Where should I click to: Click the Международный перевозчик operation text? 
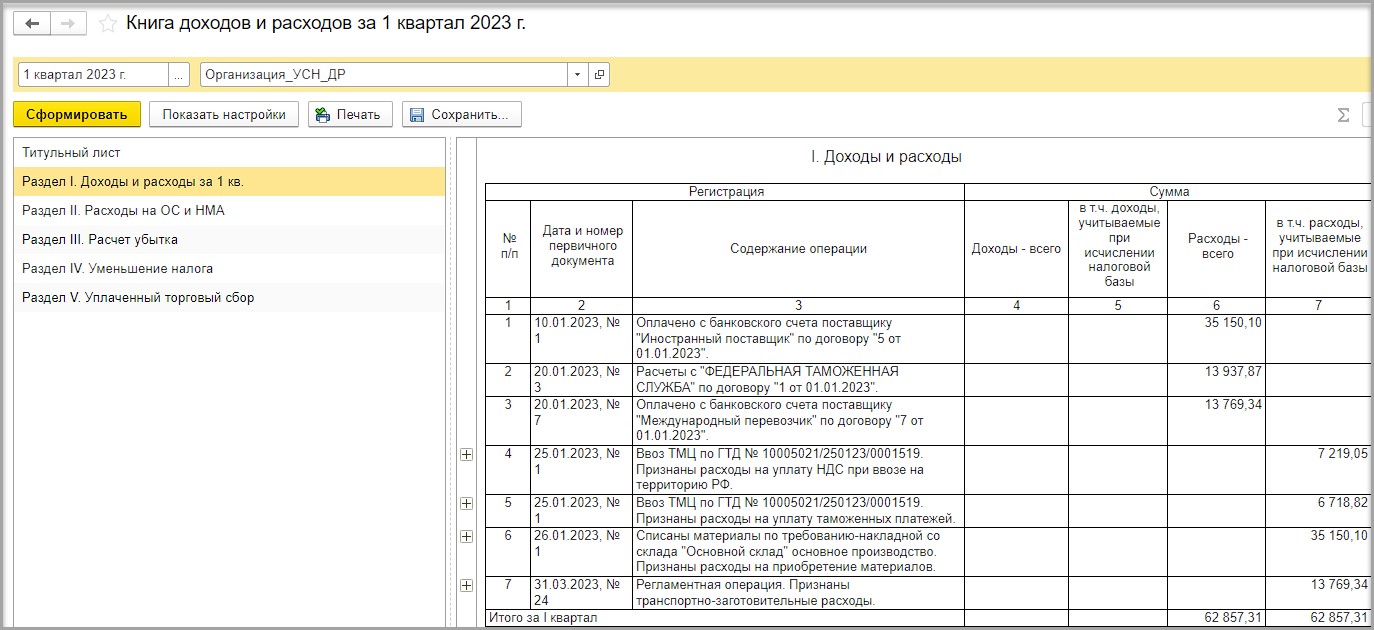[798, 420]
